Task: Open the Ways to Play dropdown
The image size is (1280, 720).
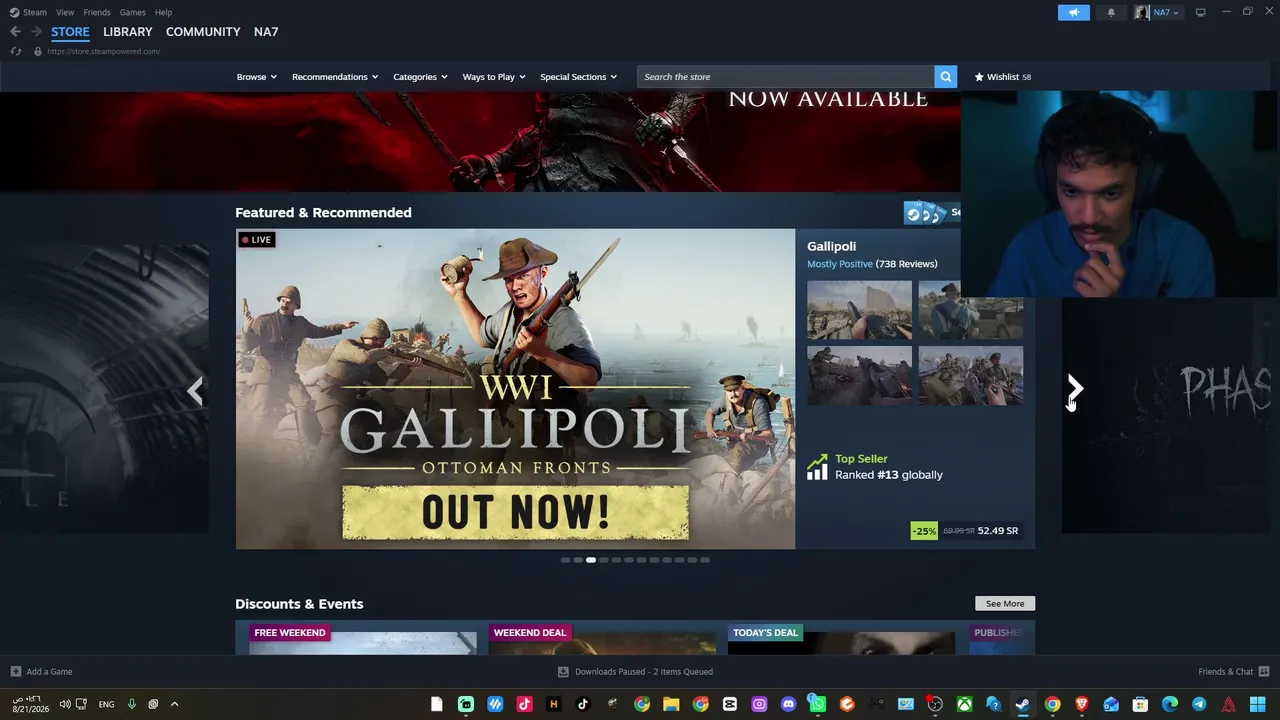Action: click(494, 77)
